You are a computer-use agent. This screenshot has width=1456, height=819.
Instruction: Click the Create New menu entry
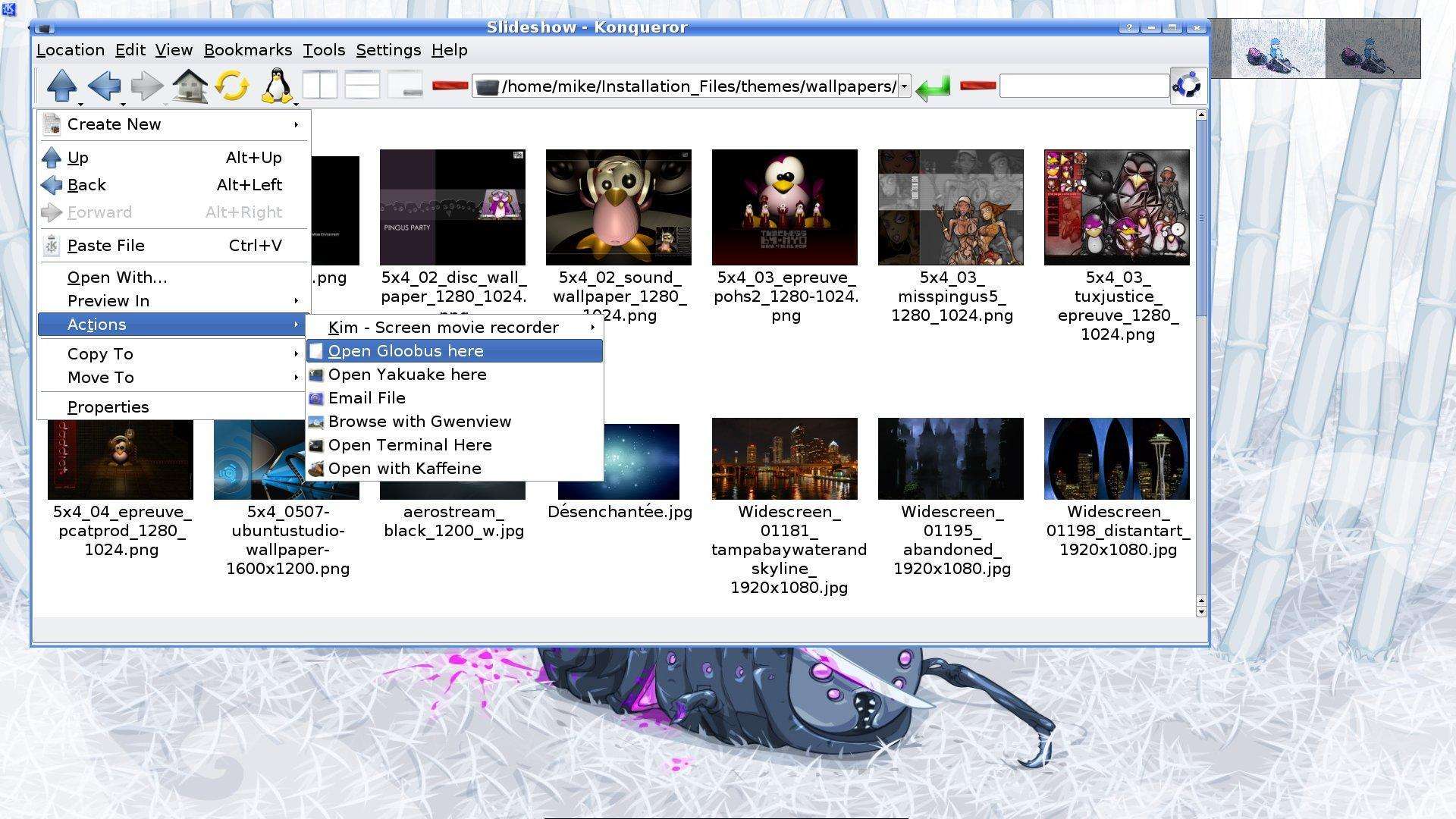point(174,124)
